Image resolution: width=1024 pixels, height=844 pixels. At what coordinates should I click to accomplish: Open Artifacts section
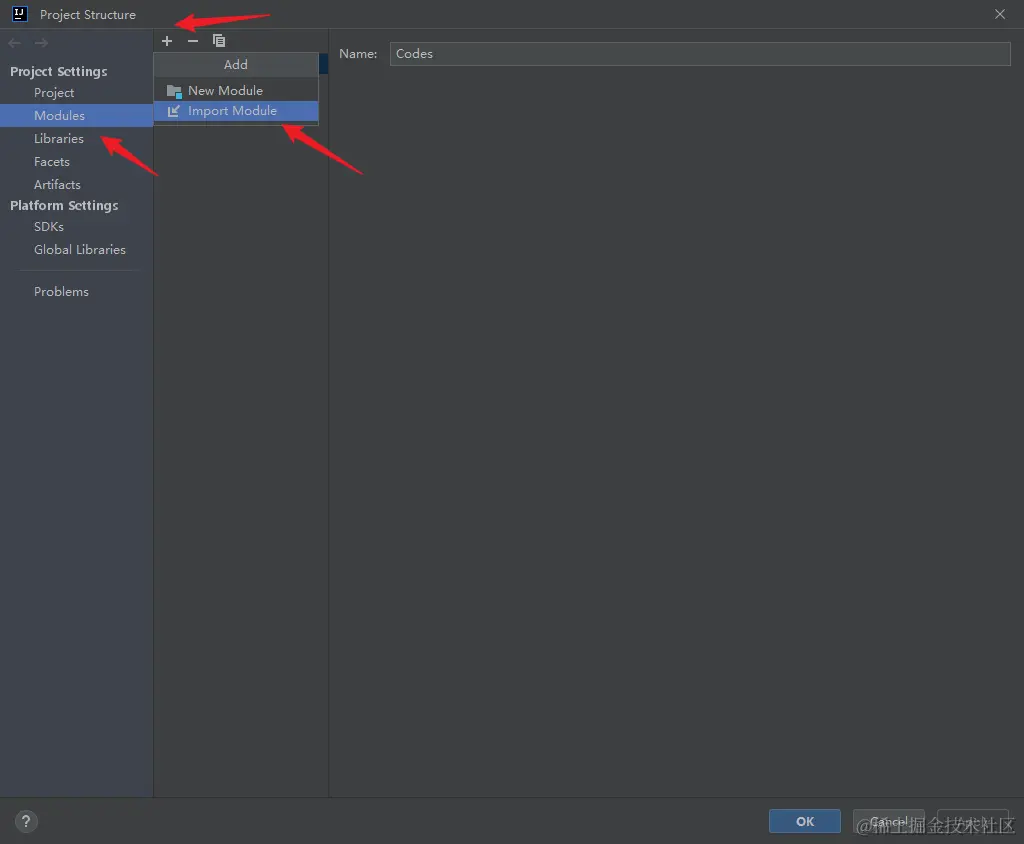[57, 184]
